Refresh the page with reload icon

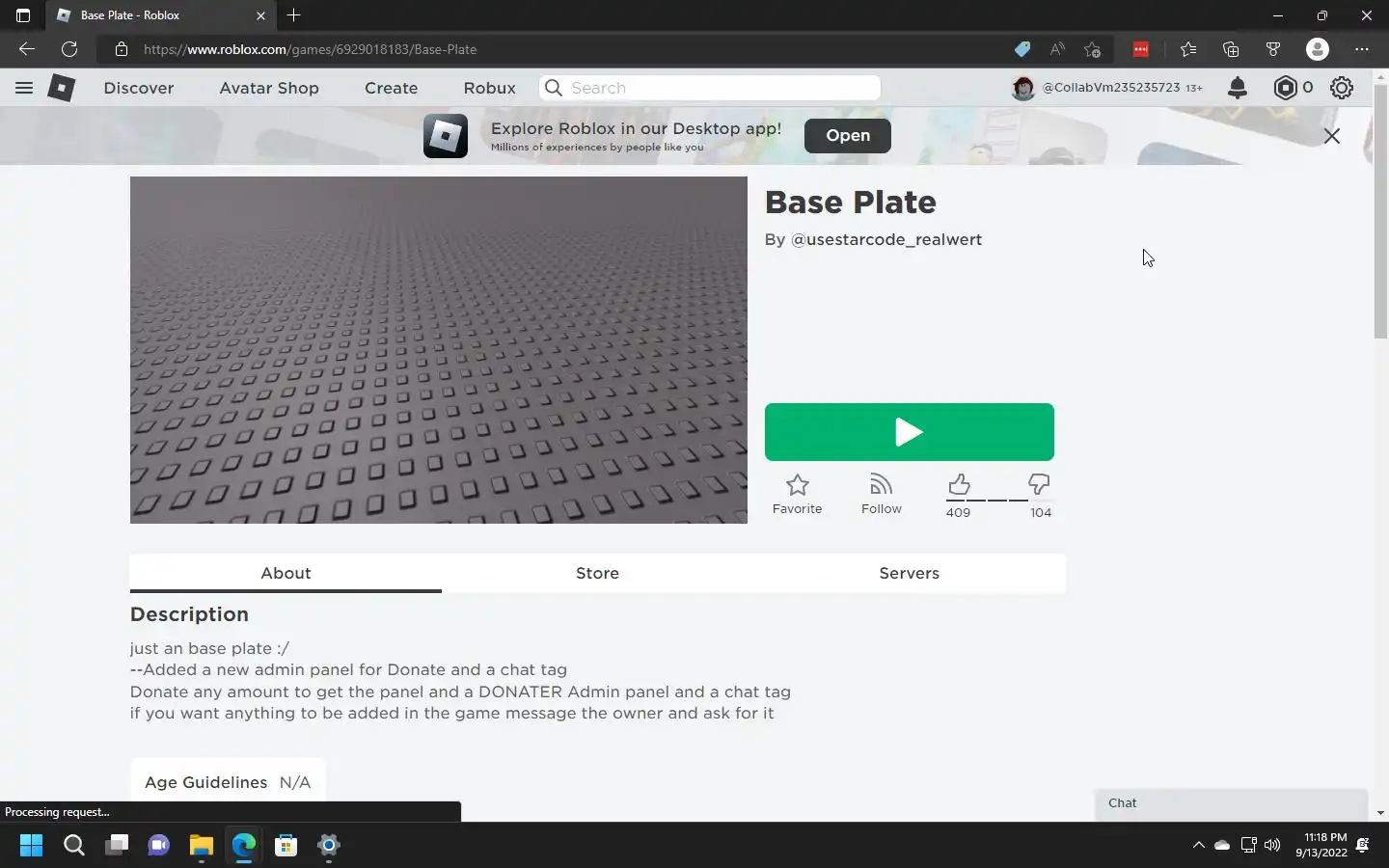(x=69, y=49)
